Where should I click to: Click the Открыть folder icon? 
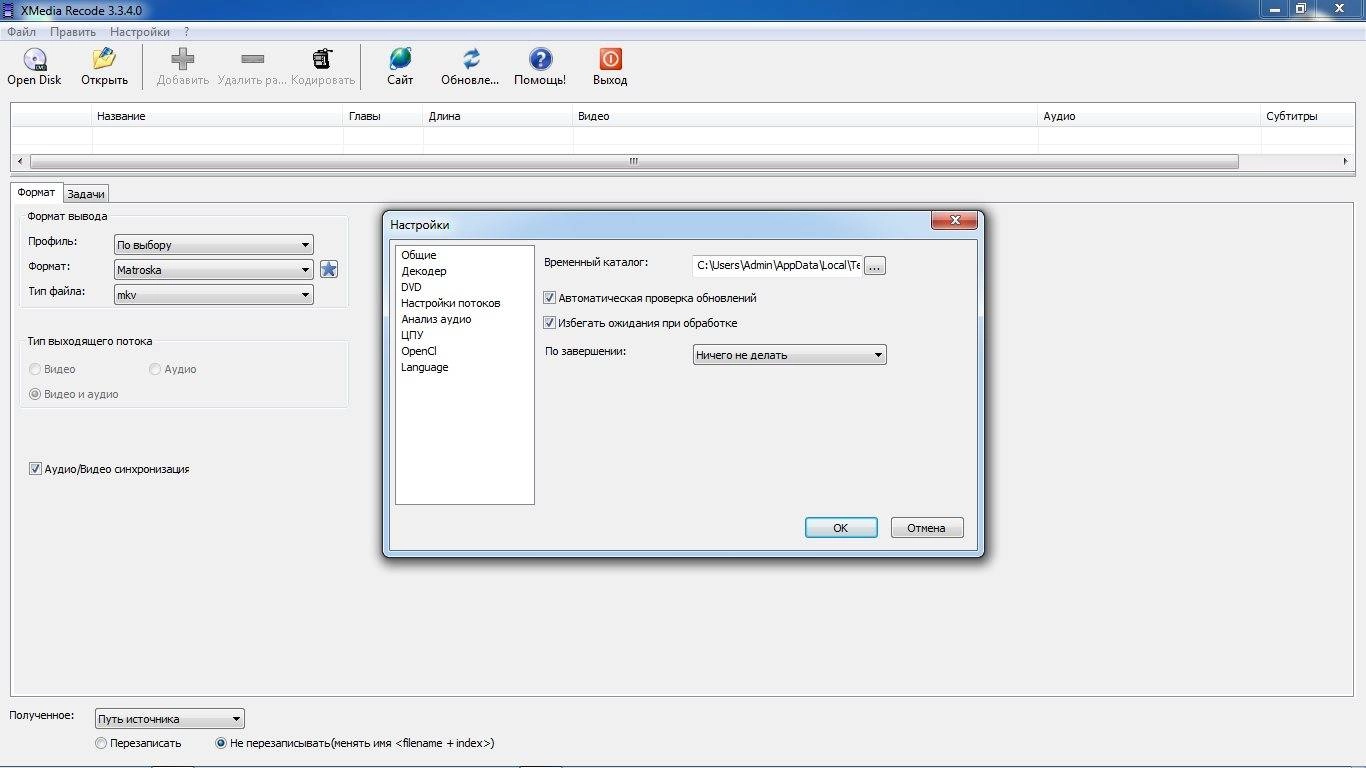(104, 59)
